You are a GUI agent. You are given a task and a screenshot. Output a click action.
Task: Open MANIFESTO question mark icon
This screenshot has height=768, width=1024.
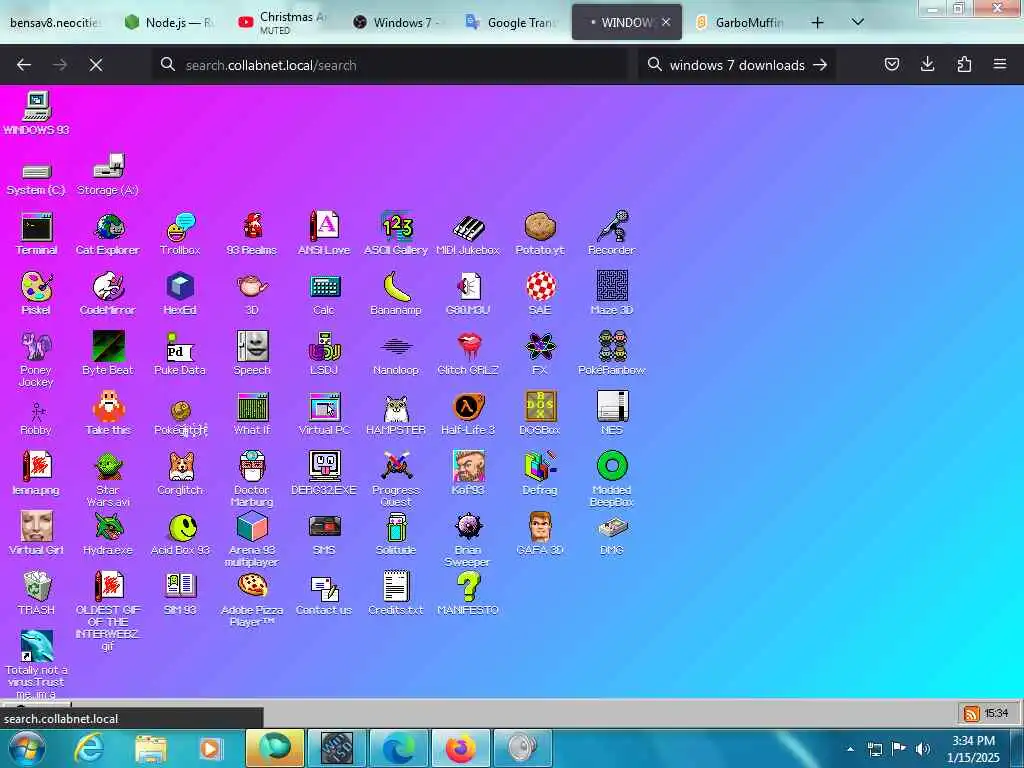click(x=468, y=594)
